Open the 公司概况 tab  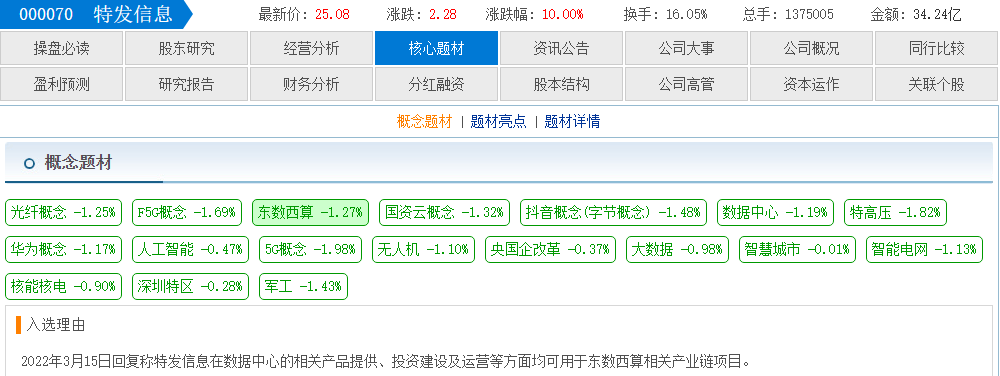(x=811, y=48)
